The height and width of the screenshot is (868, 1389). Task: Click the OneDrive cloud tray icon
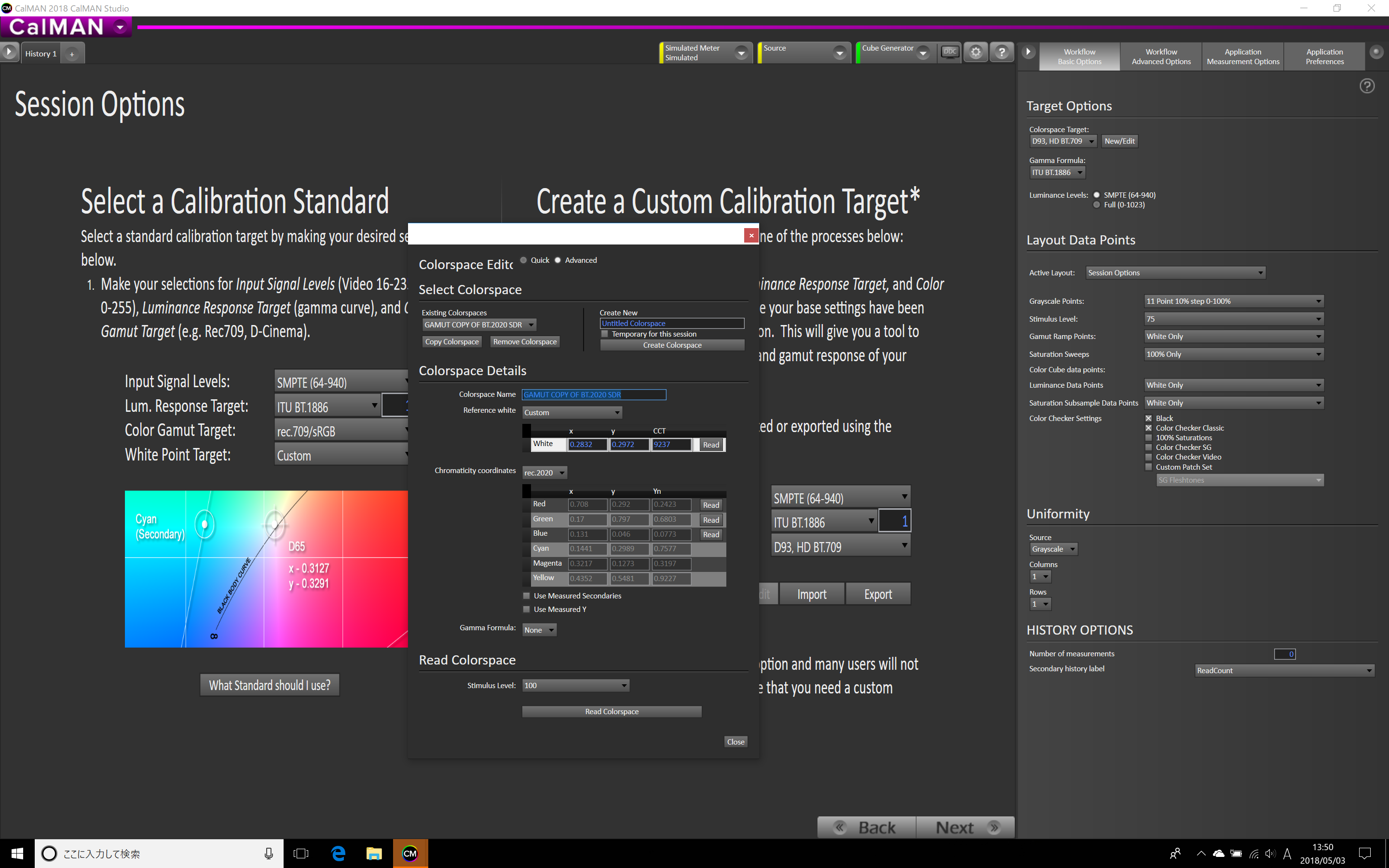pos(1219,854)
